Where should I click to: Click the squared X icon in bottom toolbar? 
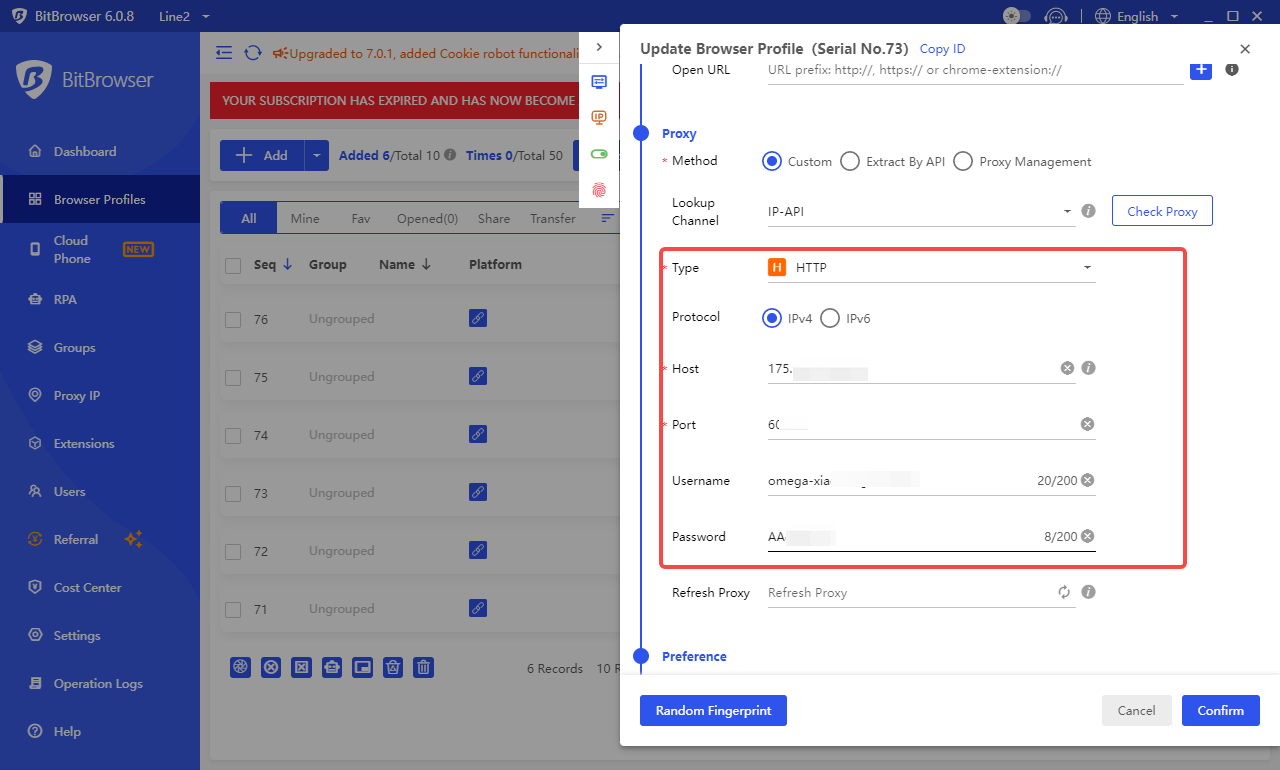point(301,668)
